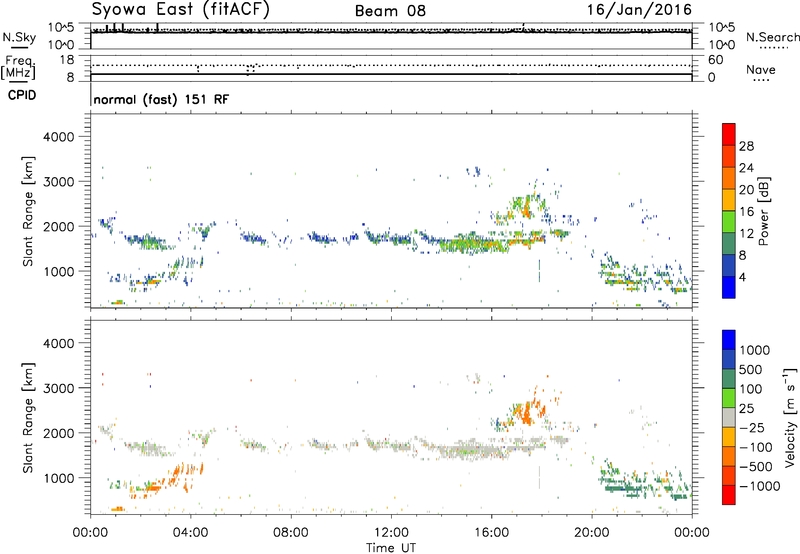Viewport: 800px width, 554px height.
Task: Click the "-500" tick on Velocity colorbar
Action: click(x=756, y=467)
